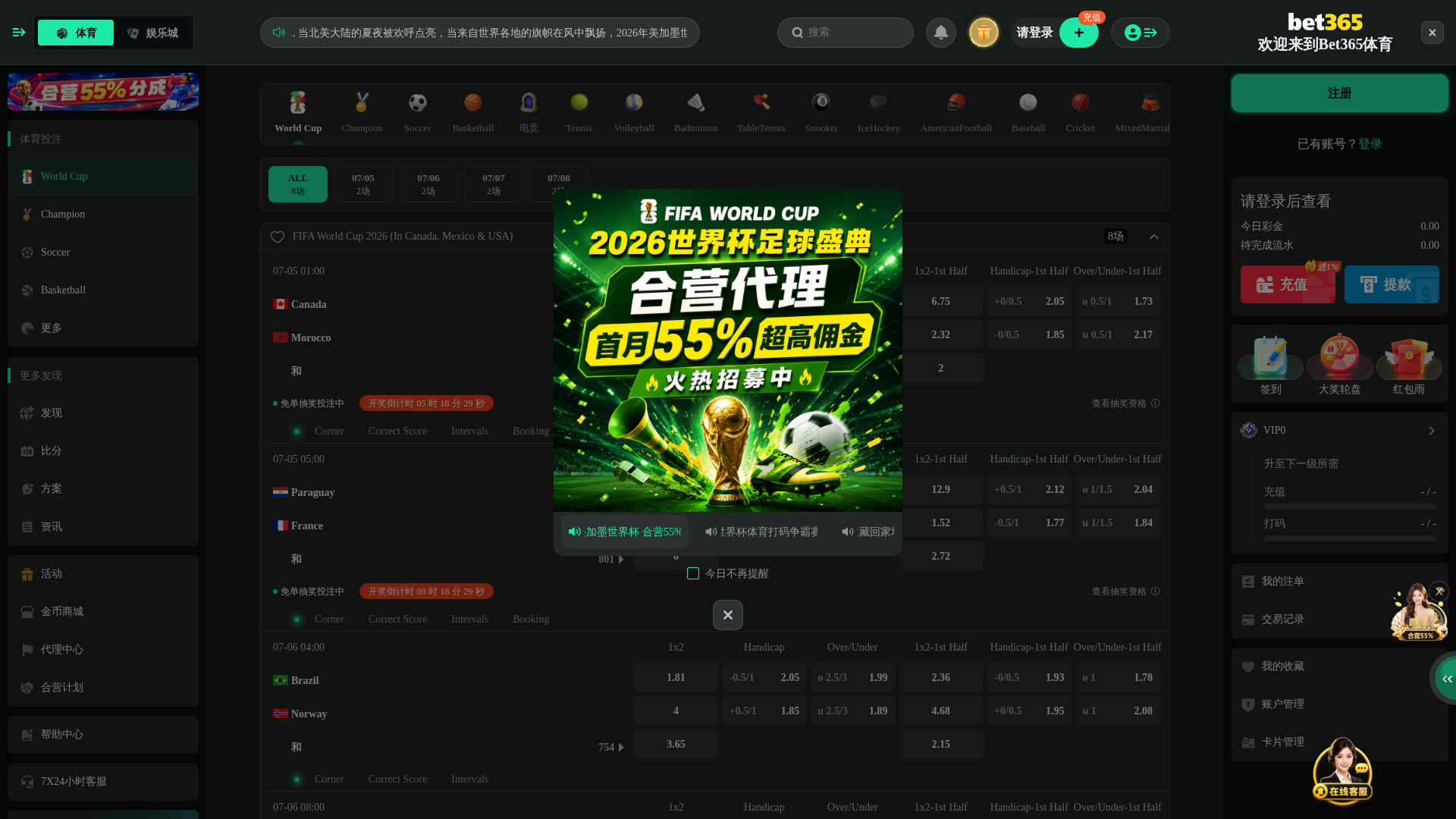Viewport: 1456px width, 819px height.
Task: Toggle Corner market radio under Brazil match
Action: point(297,780)
